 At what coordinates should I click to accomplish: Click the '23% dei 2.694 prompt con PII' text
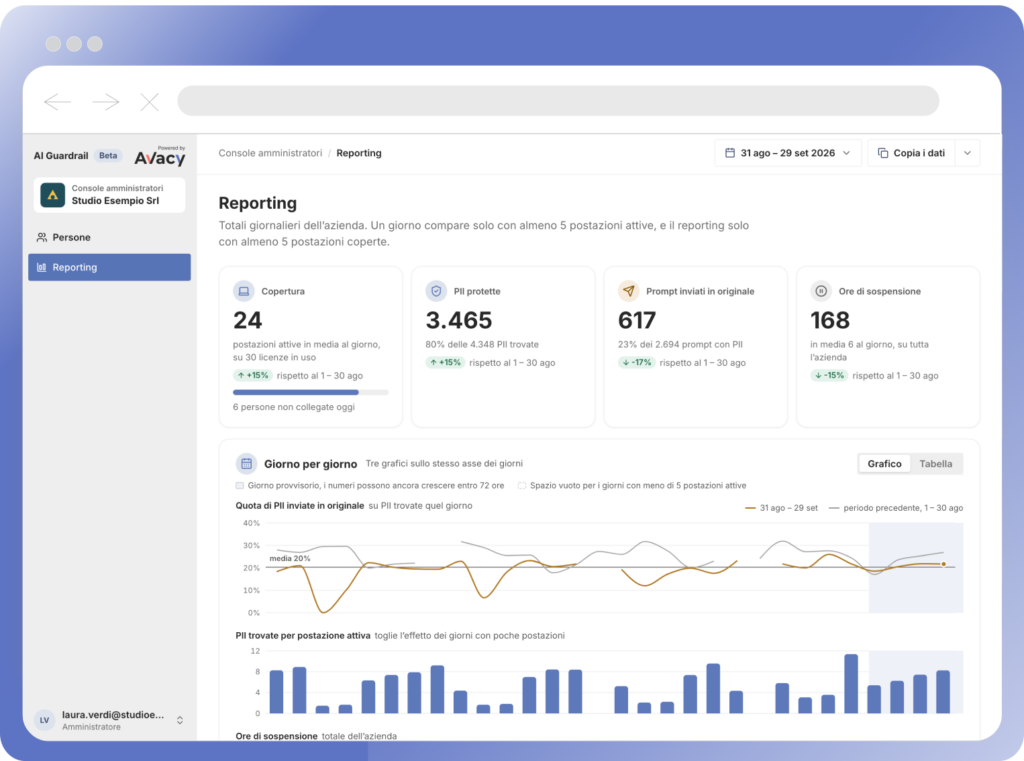click(680, 344)
